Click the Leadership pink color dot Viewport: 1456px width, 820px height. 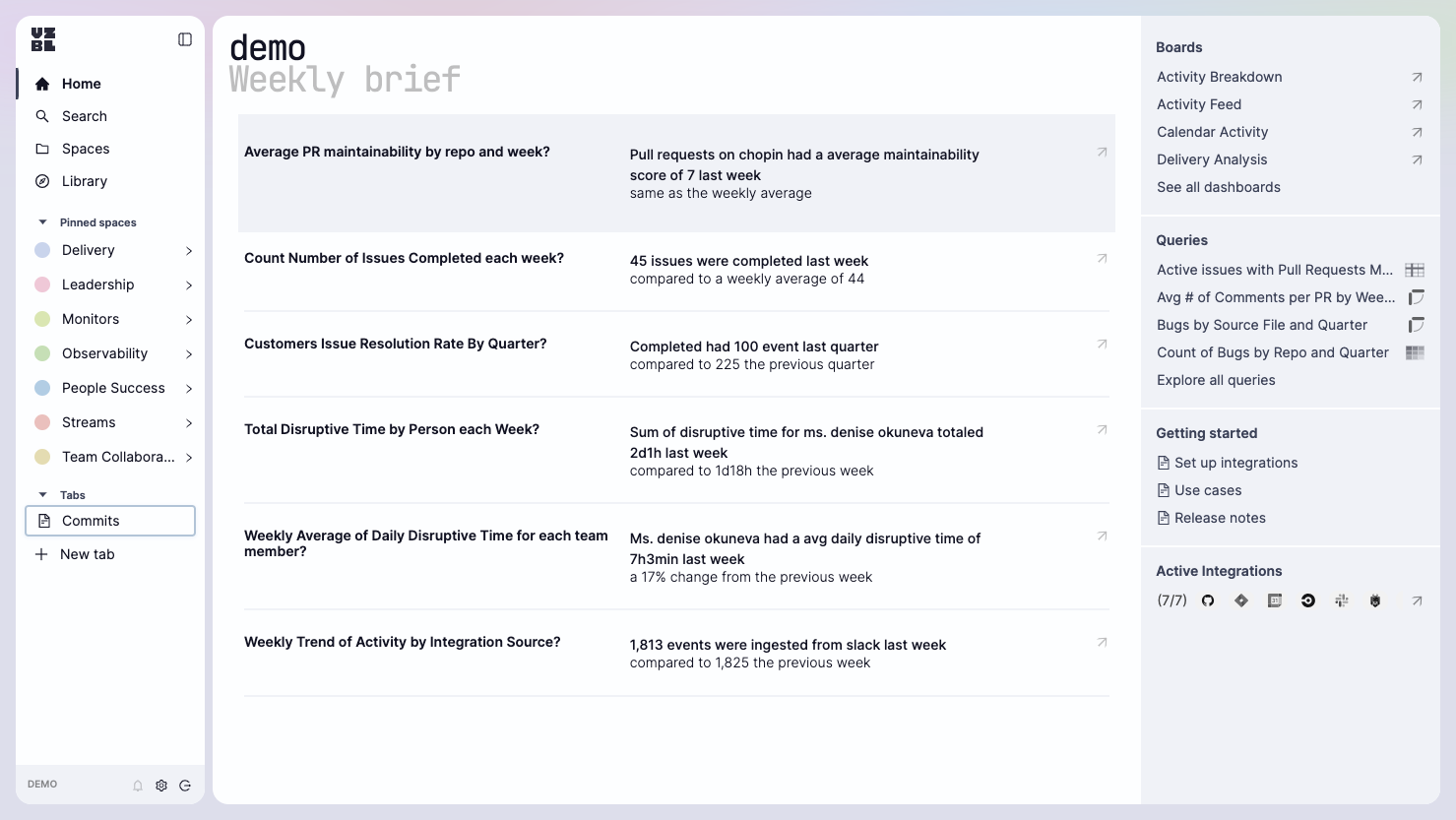point(42,284)
